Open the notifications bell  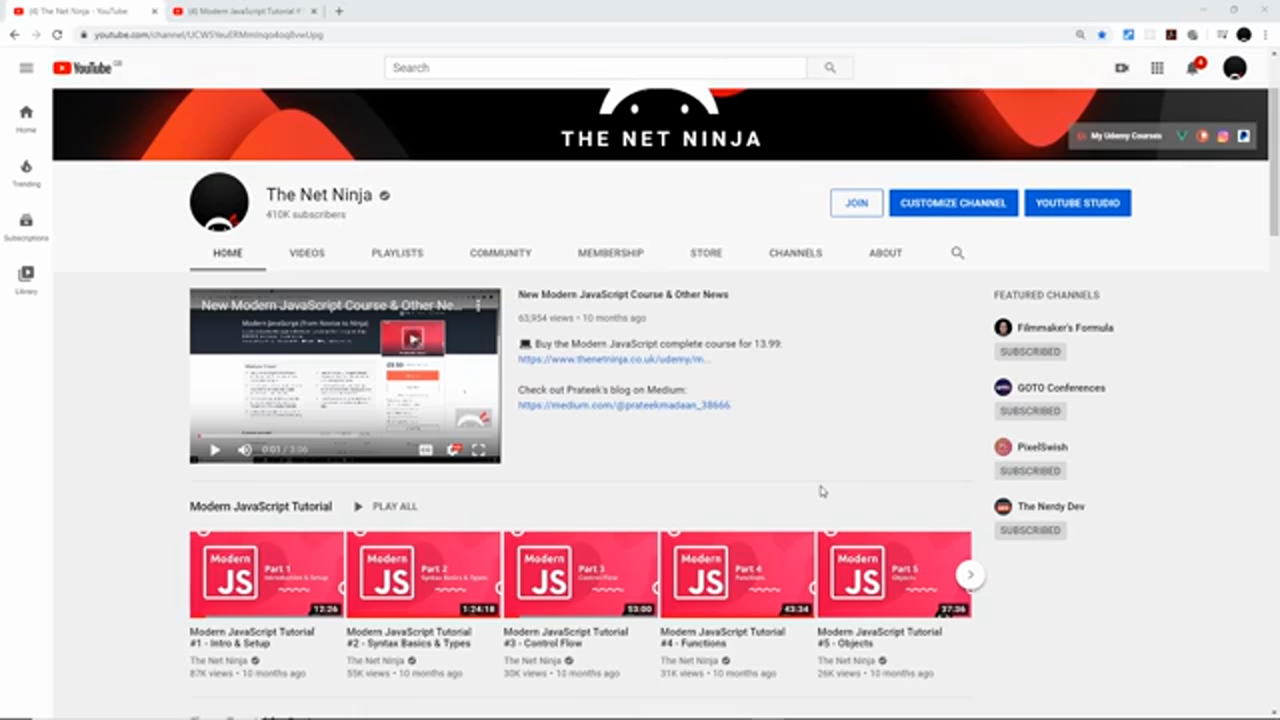(x=1193, y=68)
